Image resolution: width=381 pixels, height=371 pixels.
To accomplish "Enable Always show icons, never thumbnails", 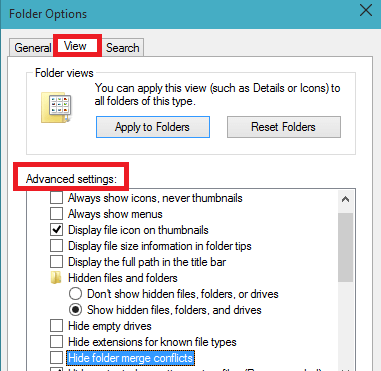I will click(x=56, y=198).
